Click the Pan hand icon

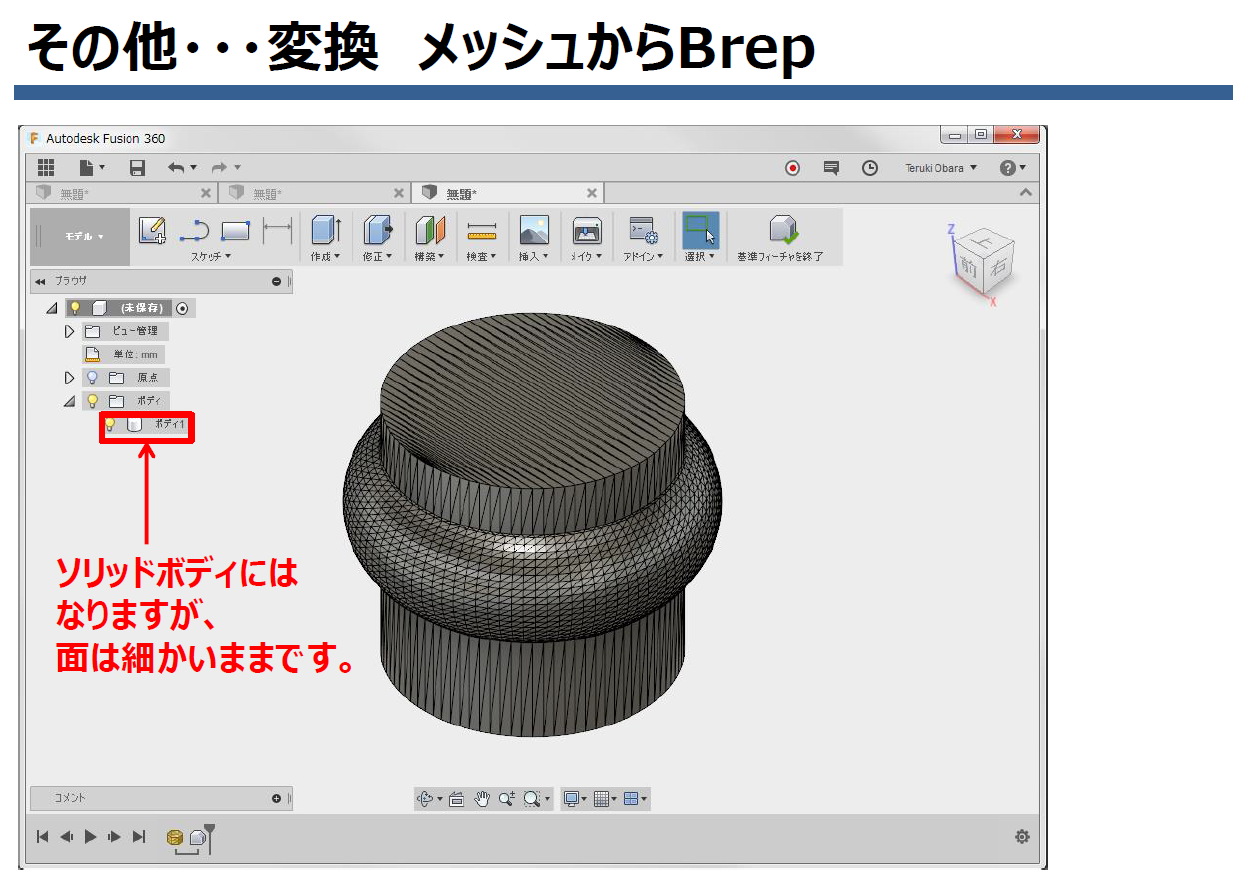pyautogui.click(x=482, y=799)
